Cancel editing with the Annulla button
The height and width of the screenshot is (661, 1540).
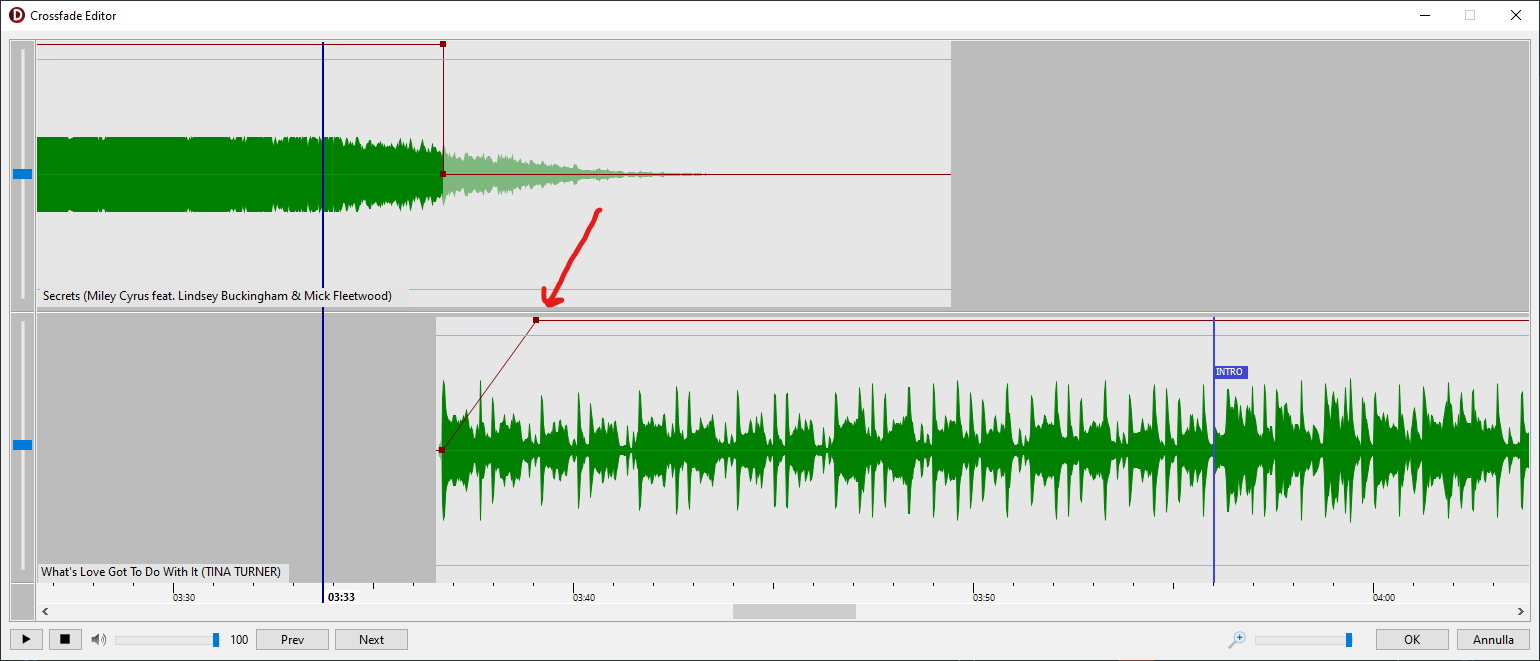1493,640
